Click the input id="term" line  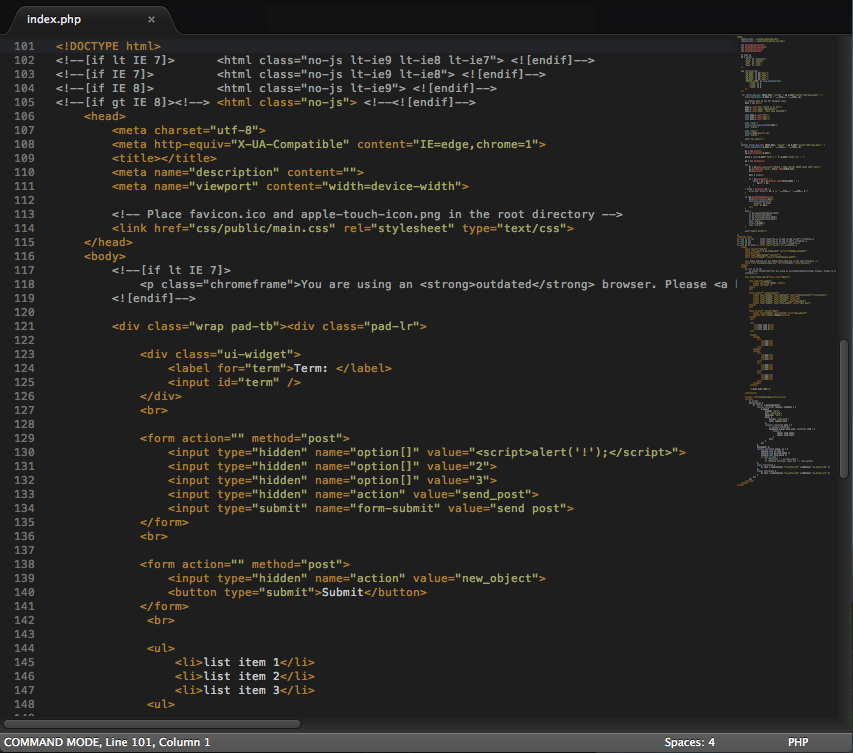tap(234, 382)
